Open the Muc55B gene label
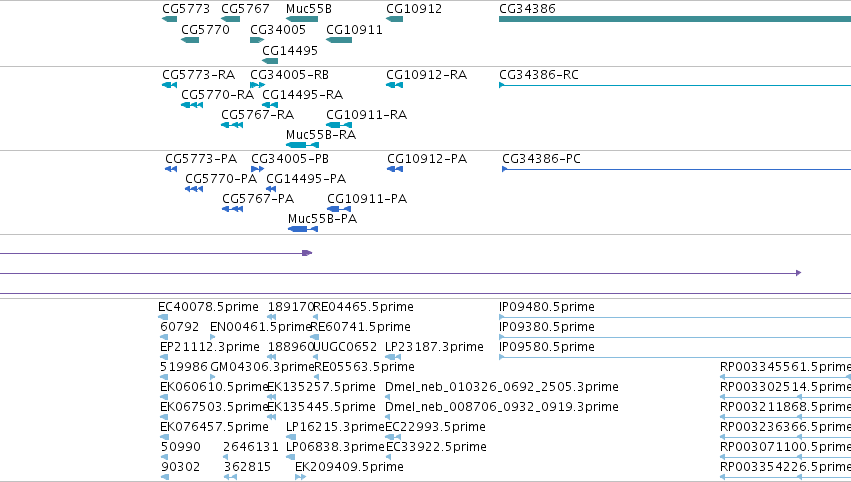Image resolution: width=851 pixels, height=482 pixels. point(309,9)
